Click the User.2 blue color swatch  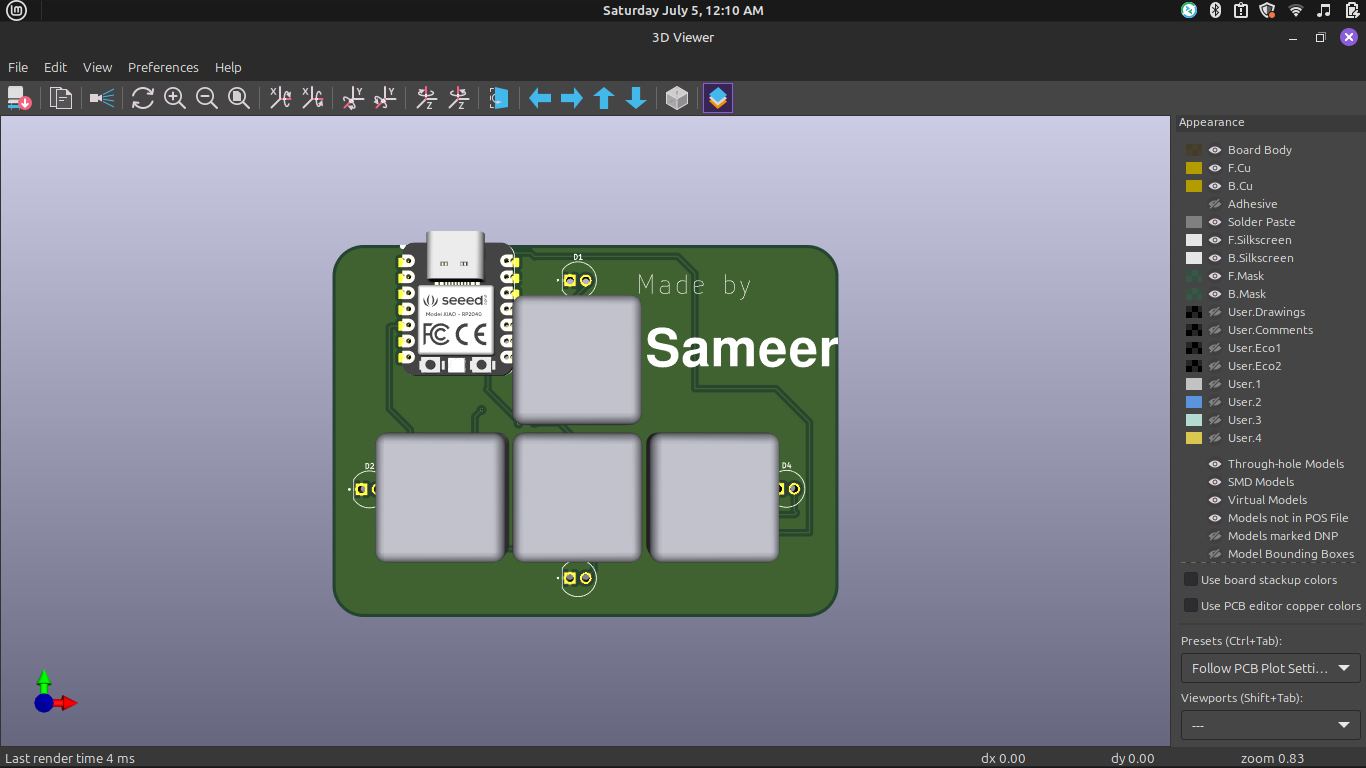[x=1194, y=402]
